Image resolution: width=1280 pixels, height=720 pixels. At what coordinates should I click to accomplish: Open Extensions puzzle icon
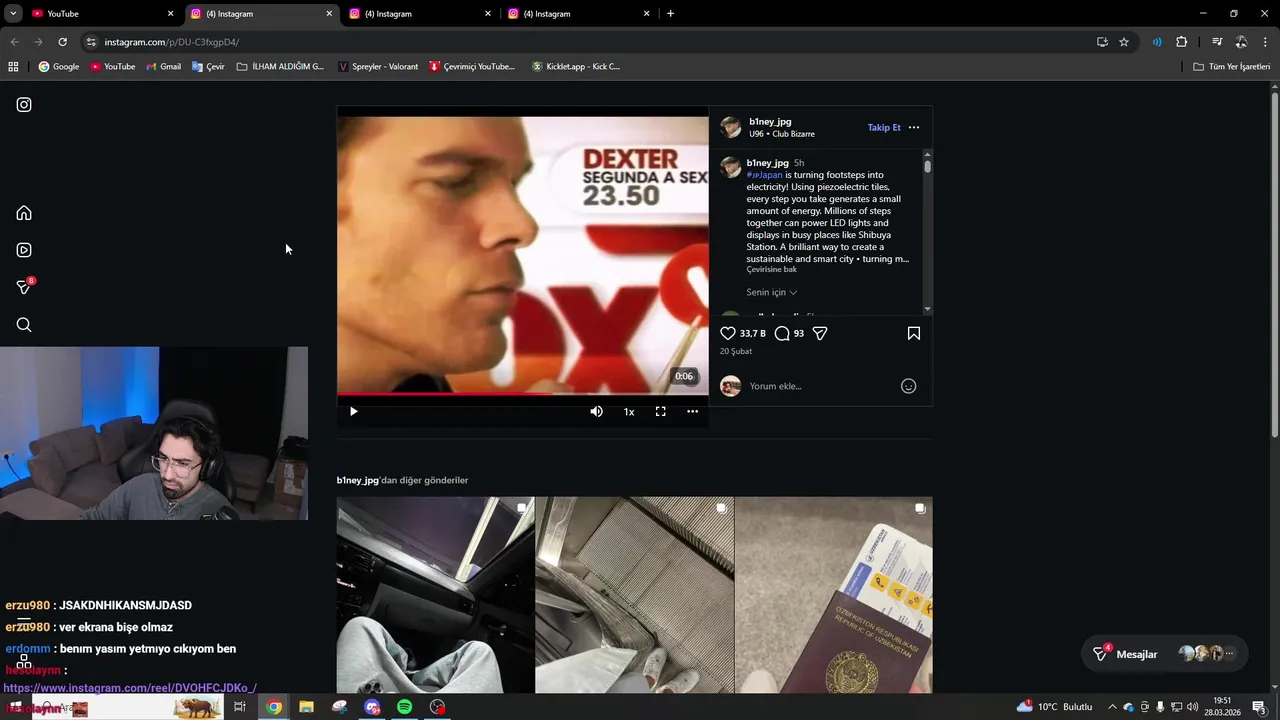pos(1181,42)
